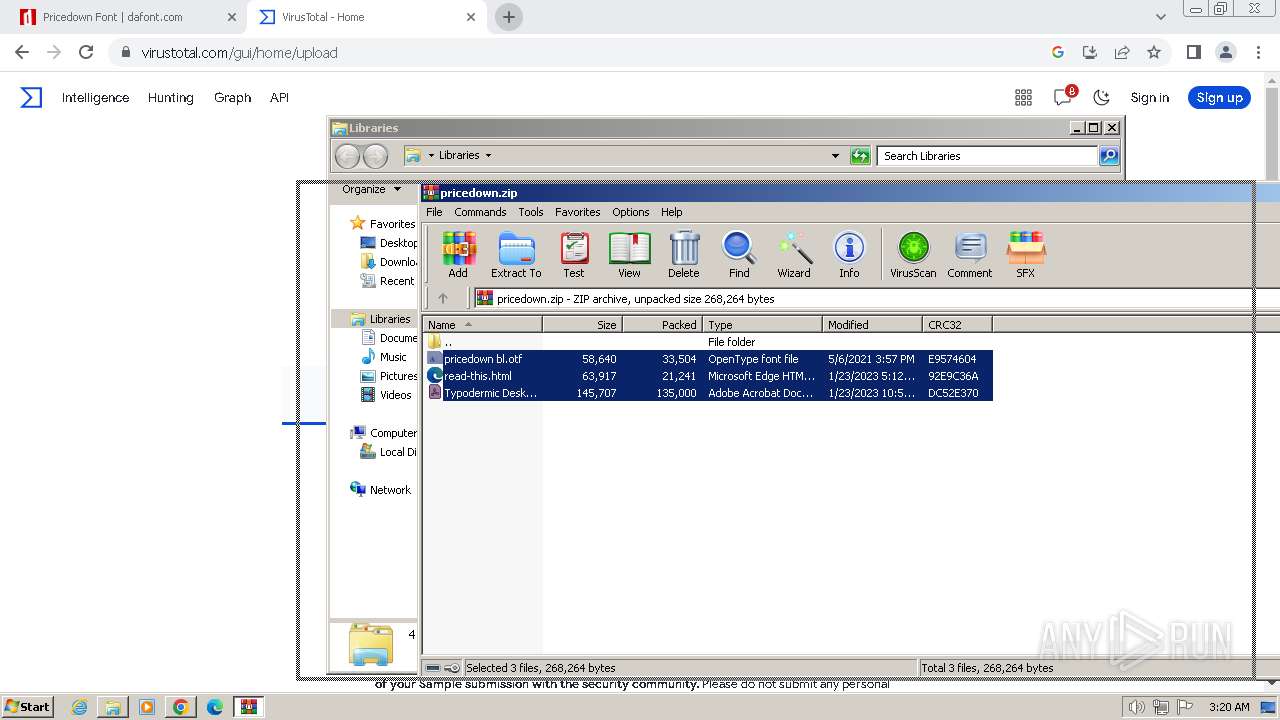
Task: Sort by Size column header
Action: (x=583, y=325)
